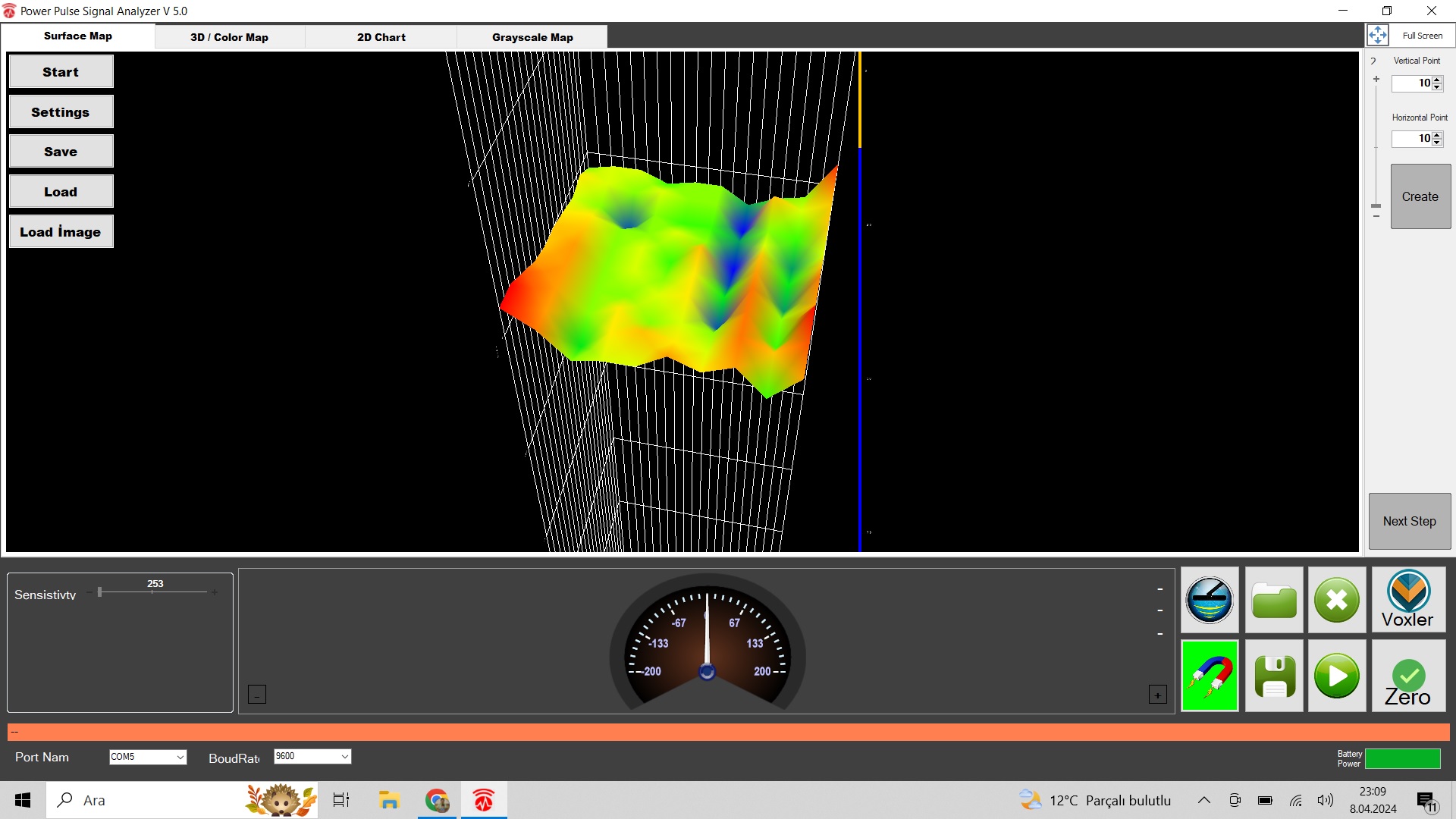The image size is (1456, 819).
Task: Toggle the magnet mode icon
Action: tap(1210, 675)
